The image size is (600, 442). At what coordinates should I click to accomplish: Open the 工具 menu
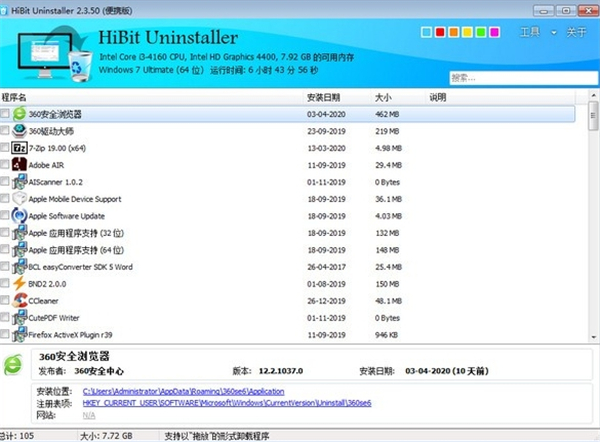(530, 32)
